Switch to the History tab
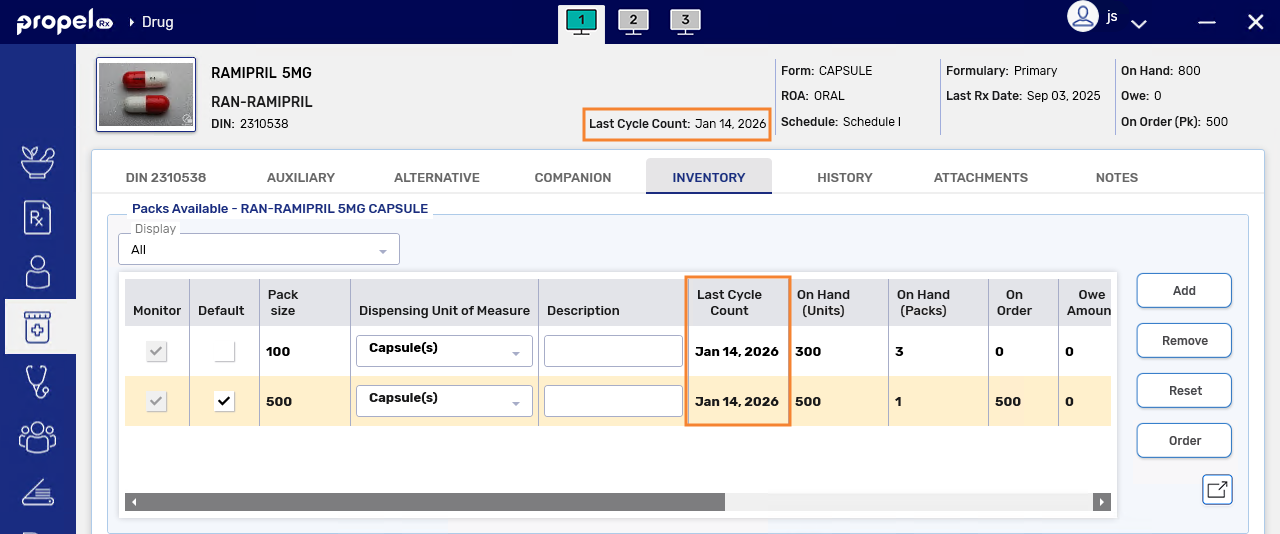This screenshot has width=1280, height=534. [844, 177]
